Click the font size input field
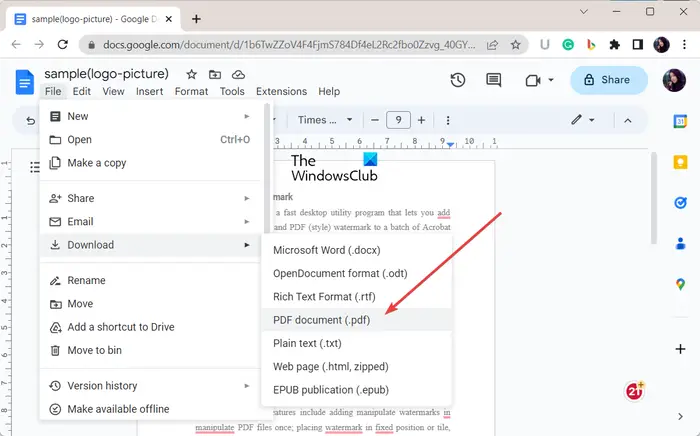This screenshot has width=700, height=436. point(398,120)
